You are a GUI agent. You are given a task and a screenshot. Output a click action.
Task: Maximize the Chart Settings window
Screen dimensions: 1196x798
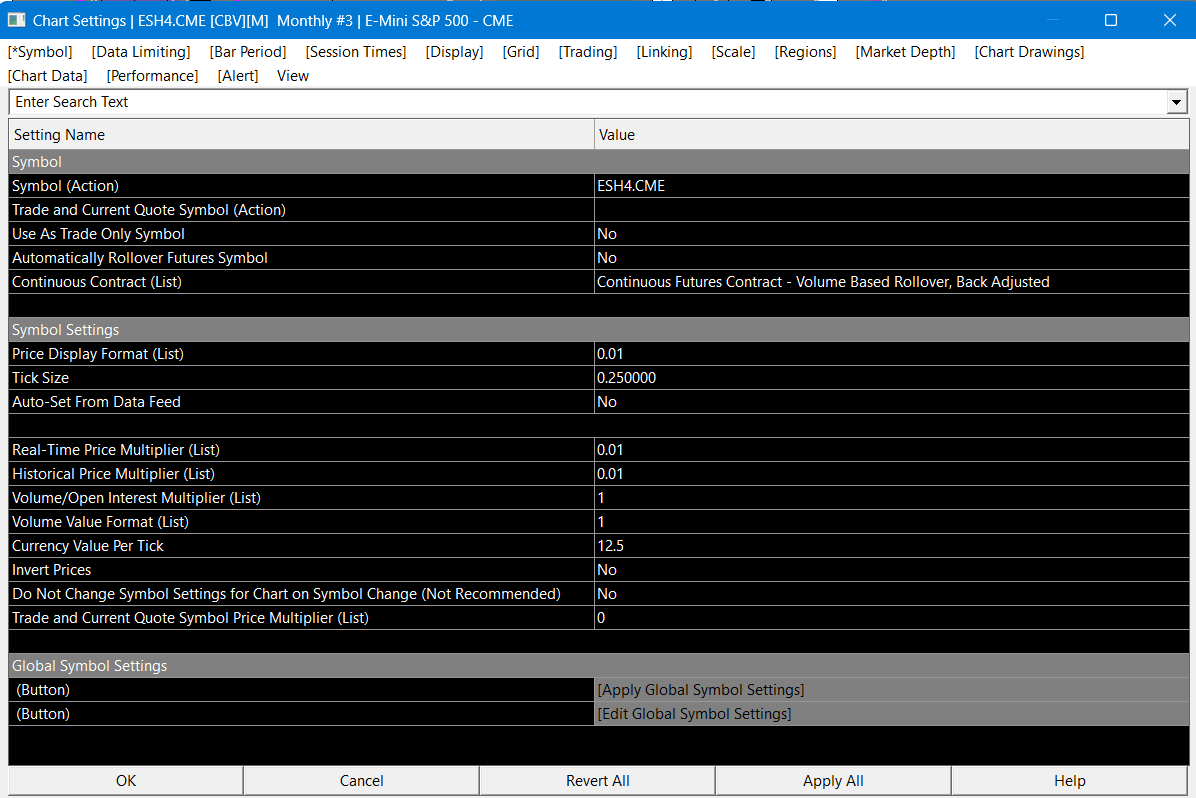coord(1111,20)
